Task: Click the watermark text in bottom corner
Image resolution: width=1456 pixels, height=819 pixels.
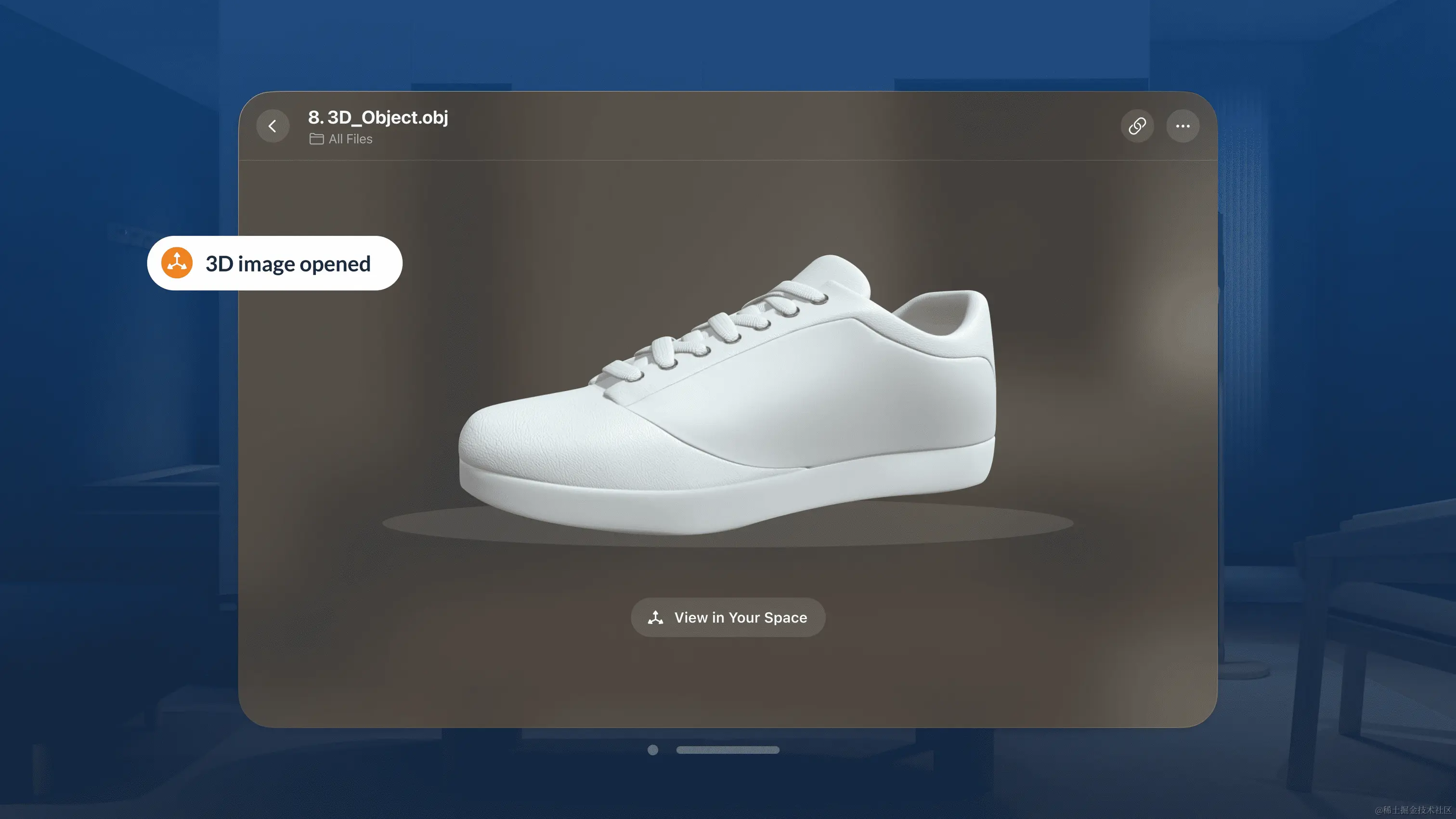Action: 1413,810
